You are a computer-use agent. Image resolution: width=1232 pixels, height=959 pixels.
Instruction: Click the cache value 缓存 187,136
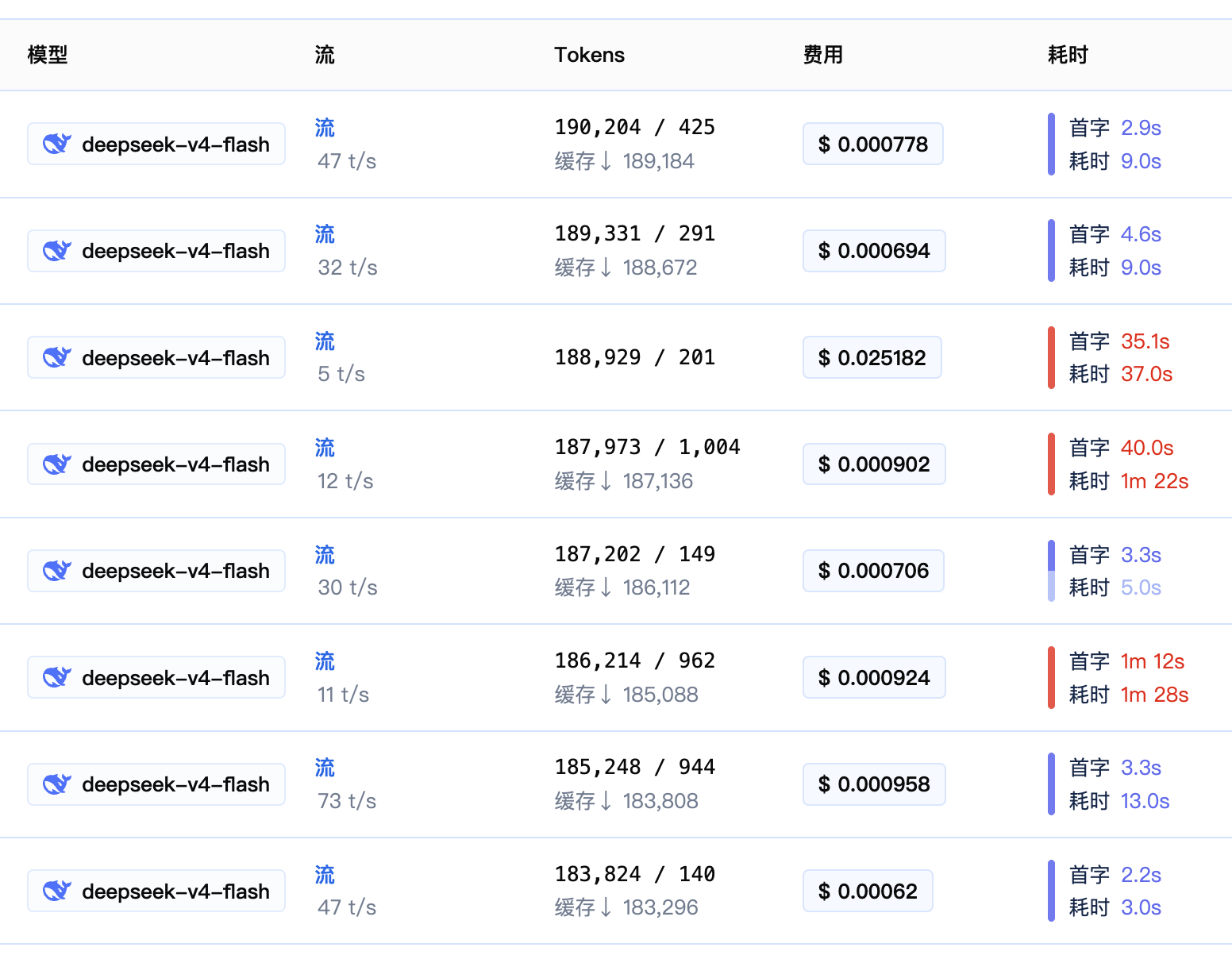[x=624, y=481]
